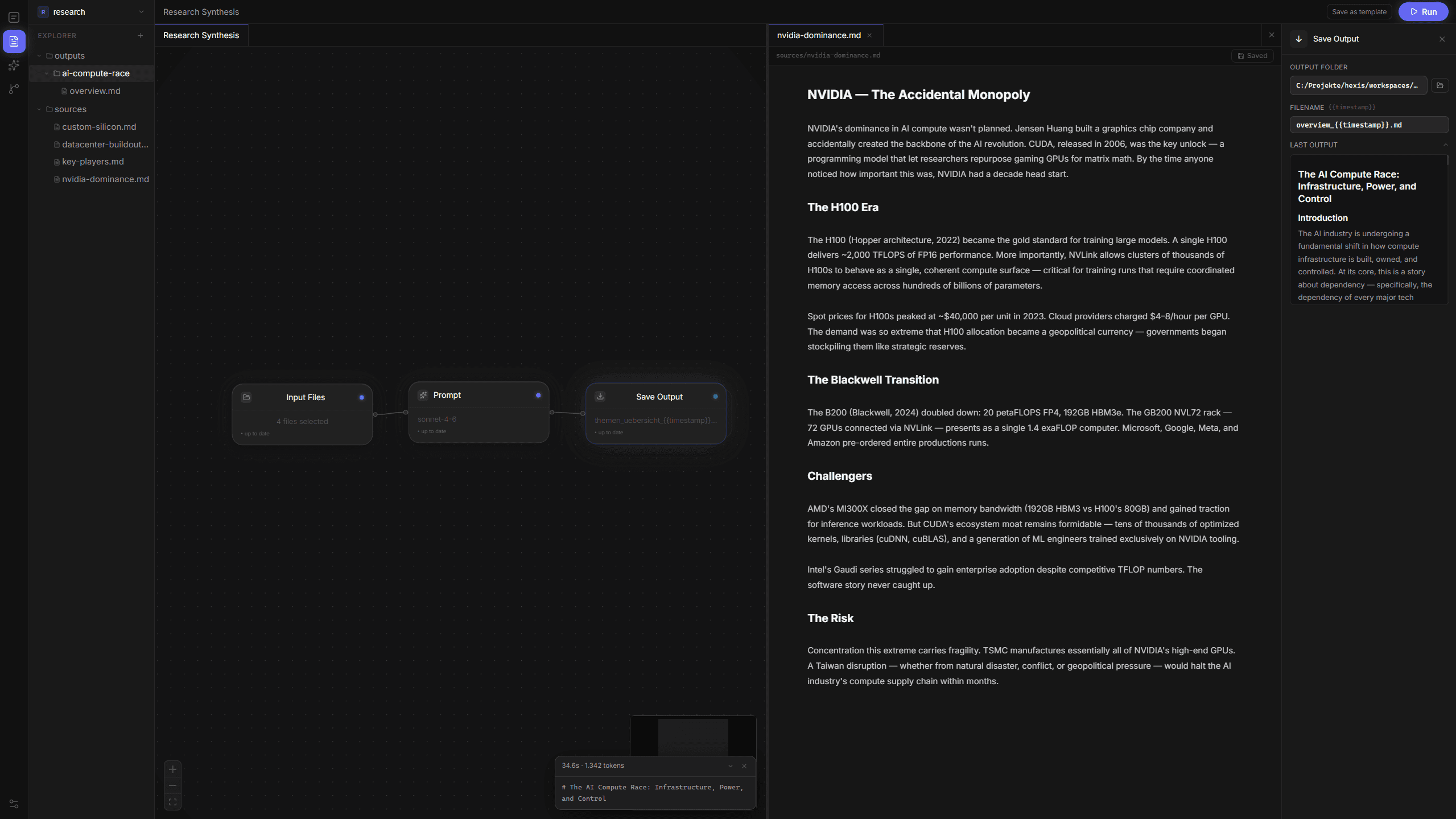Image resolution: width=1456 pixels, height=819 pixels.
Task: Click 'The Risk' heading
Action: 830,618
